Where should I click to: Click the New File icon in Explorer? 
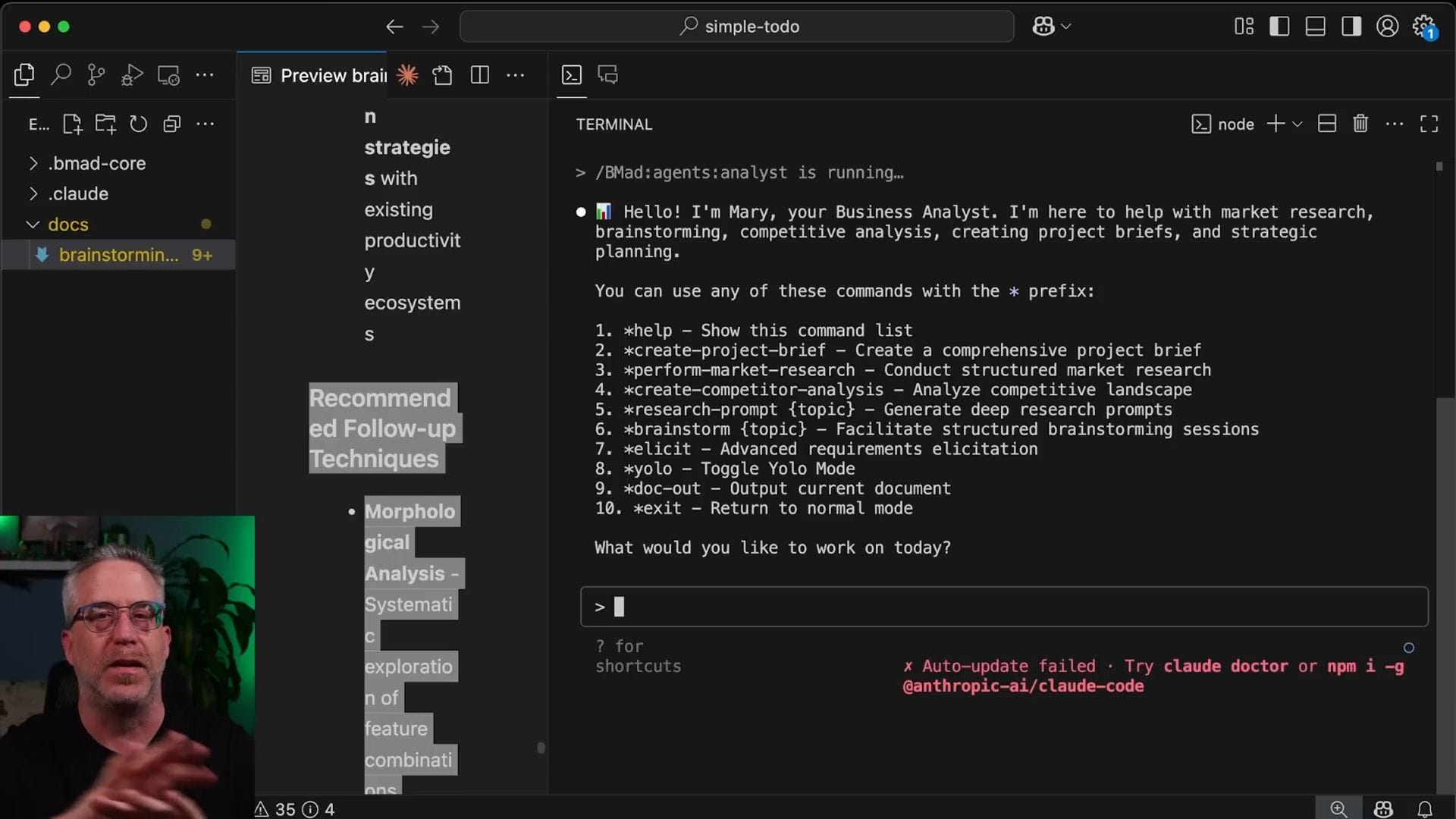(72, 124)
